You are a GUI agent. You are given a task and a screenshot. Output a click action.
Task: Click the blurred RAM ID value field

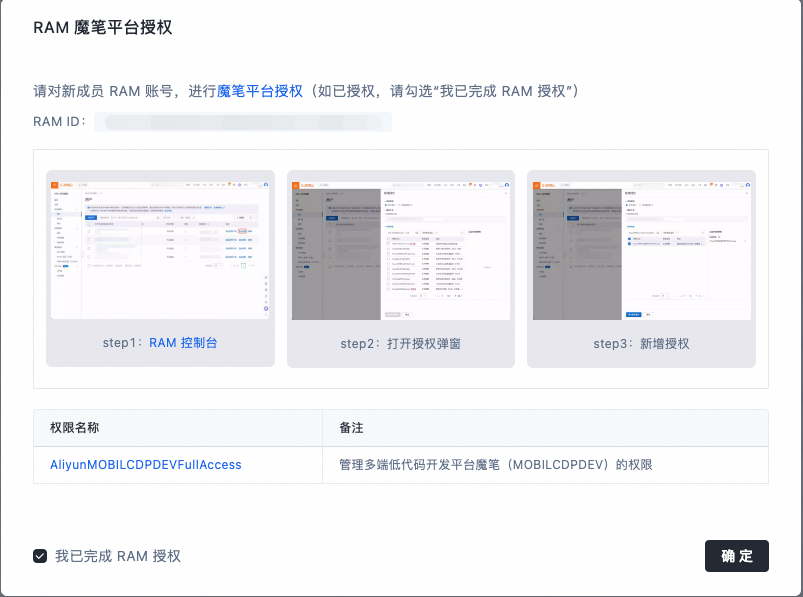pyautogui.click(x=243, y=122)
